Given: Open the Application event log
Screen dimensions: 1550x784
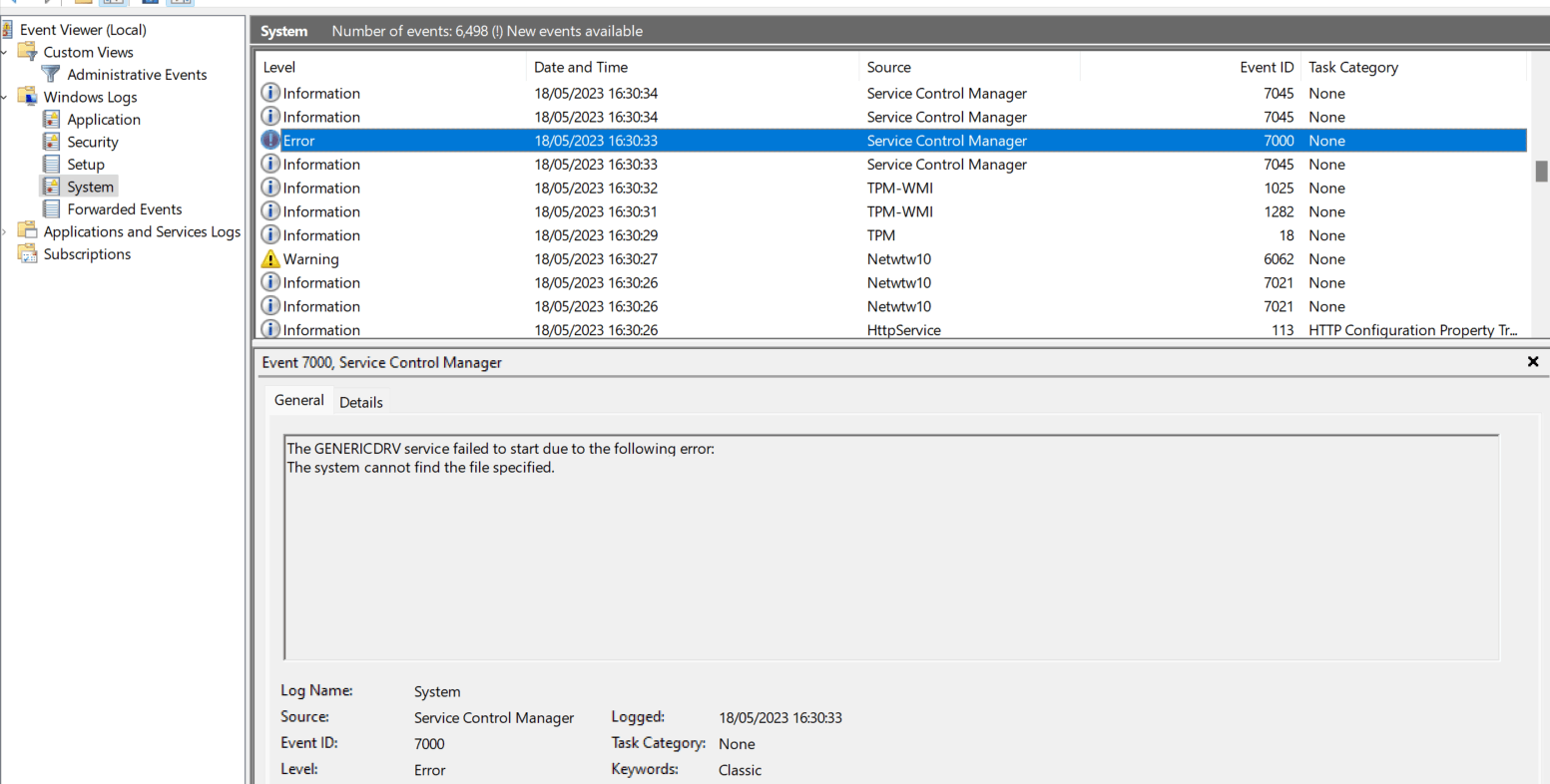Looking at the screenshot, I should [x=103, y=119].
